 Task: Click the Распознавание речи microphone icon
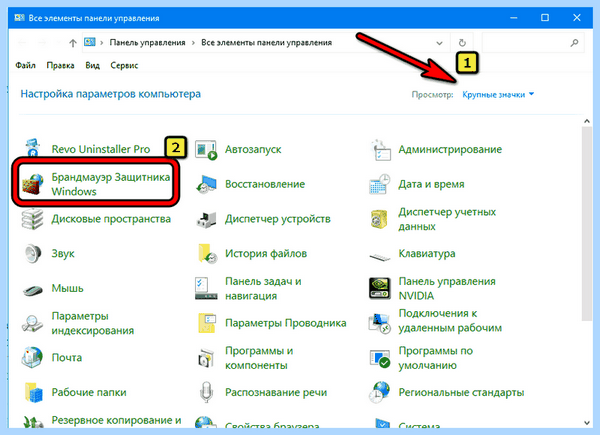(207, 392)
